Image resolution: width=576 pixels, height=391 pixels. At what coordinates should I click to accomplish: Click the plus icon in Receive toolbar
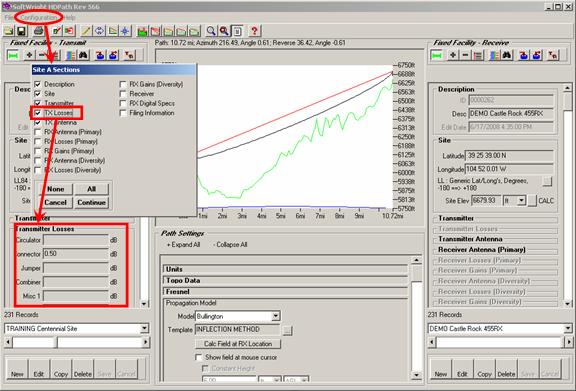(x=453, y=55)
